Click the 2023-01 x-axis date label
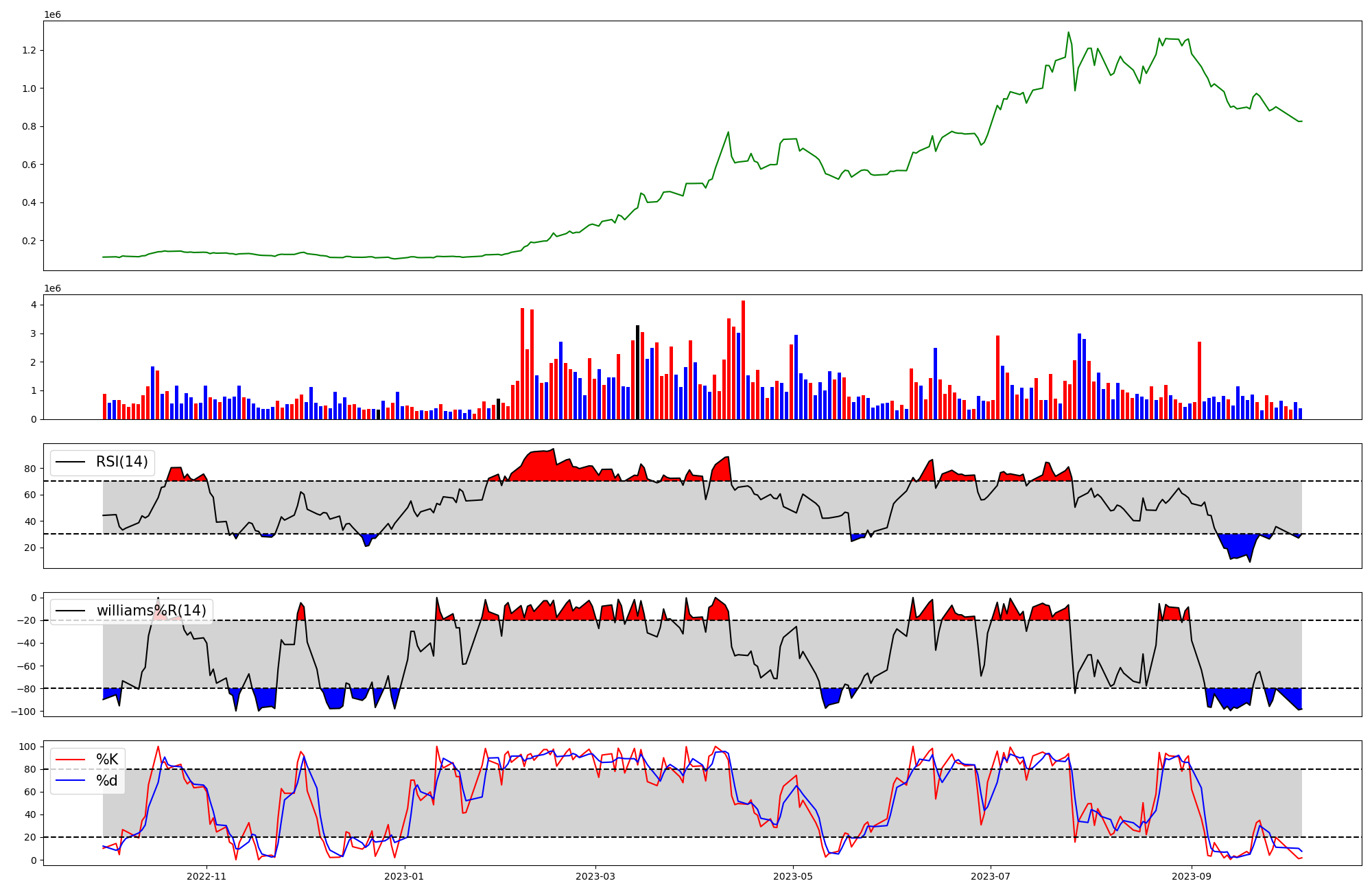 coord(404,876)
